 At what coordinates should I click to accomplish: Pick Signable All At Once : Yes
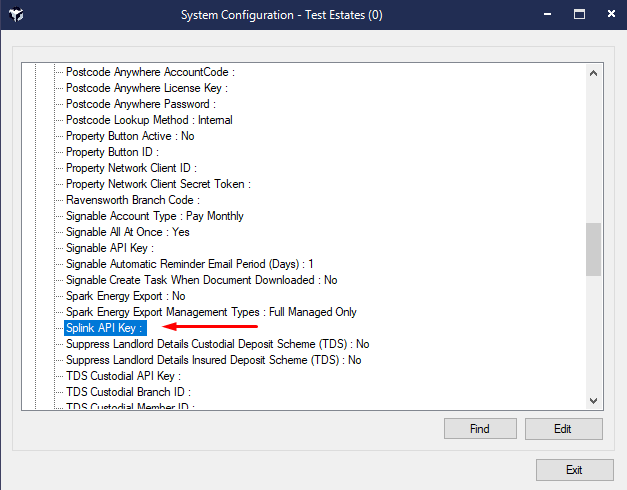pos(127,232)
